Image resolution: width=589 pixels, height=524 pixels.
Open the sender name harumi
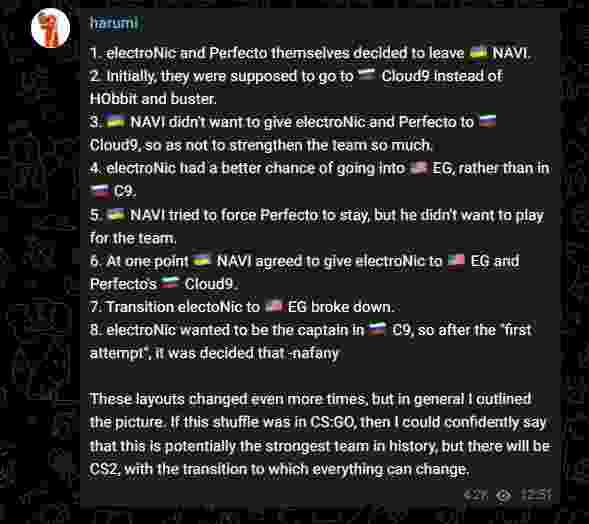115,23
